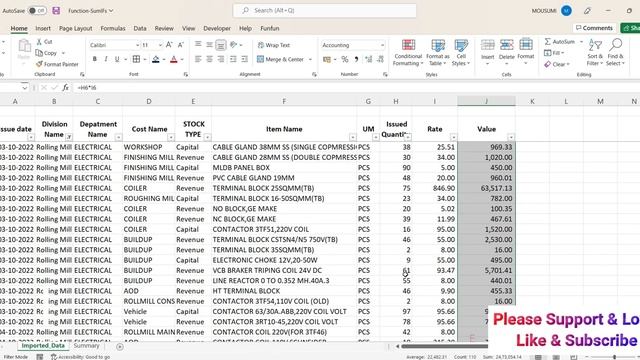Screen dimensions: 640x360
Task: Apply the Font Color
Action: (x=173, y=60)
